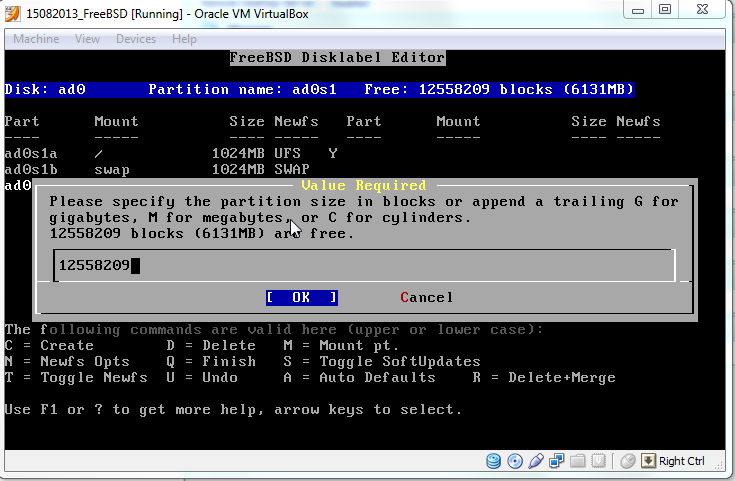Viewport: 735px width, 481px height.
Task: Open the Help menu
Action: click(184, 39)
